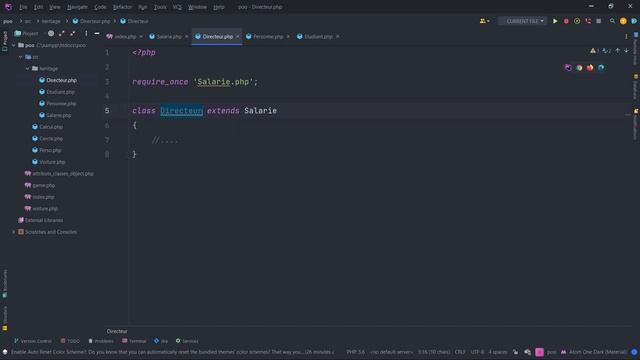640x360 pixels.
Task: Toggle the Project sidebar vertical tab
Action: point(5,41)
